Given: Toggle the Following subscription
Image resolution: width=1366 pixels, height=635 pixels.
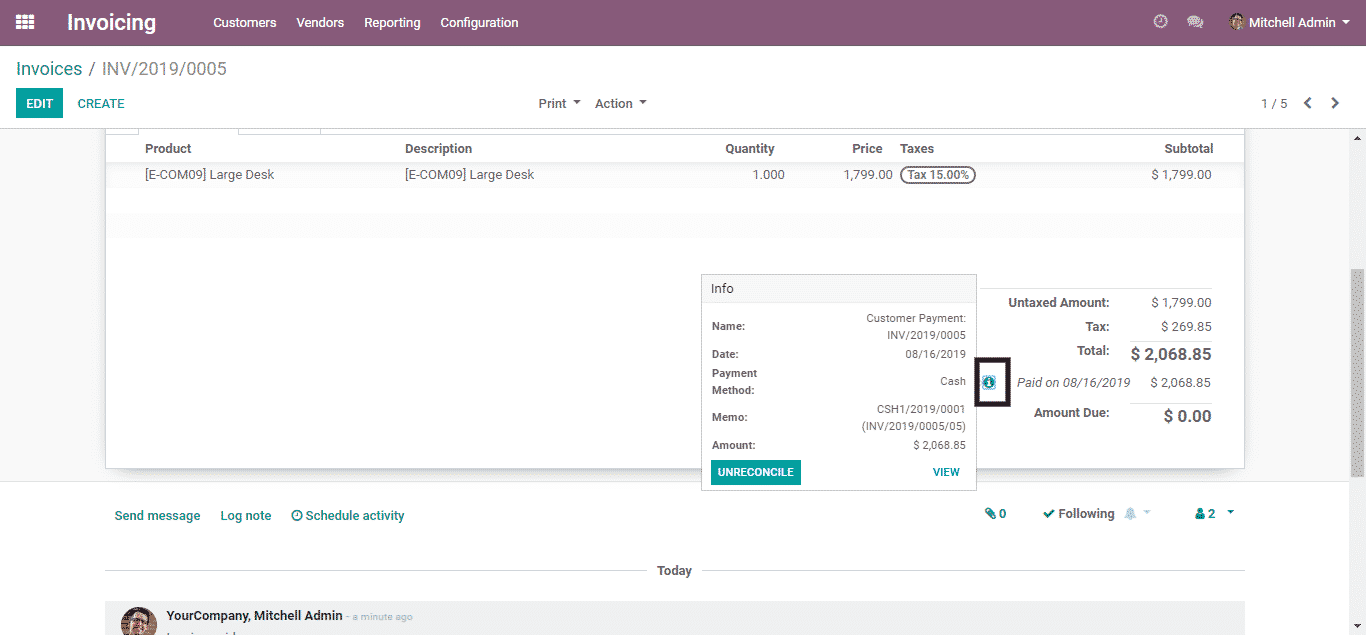Looking at the screenshot, I should 1078,514.
